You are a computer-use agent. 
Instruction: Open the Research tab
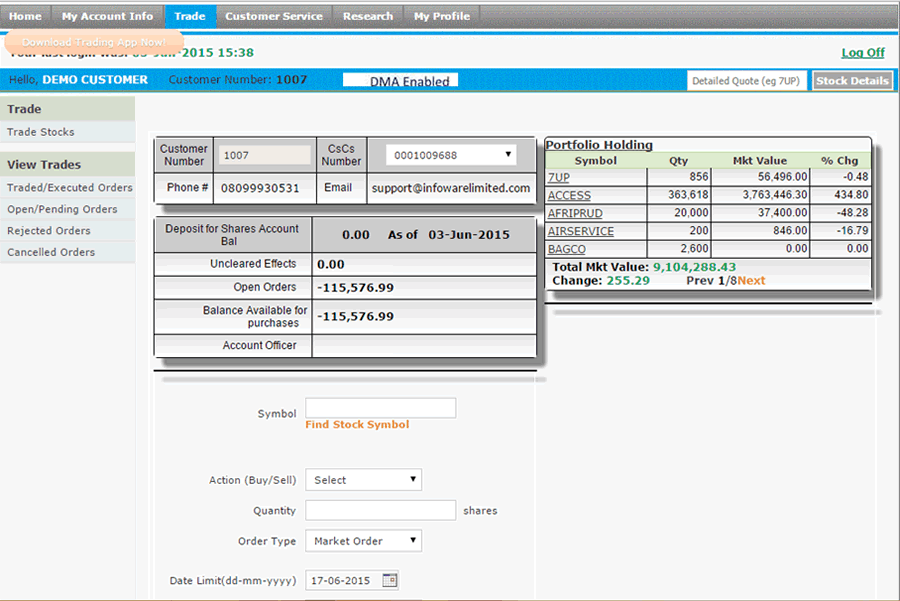coord(368,16)
